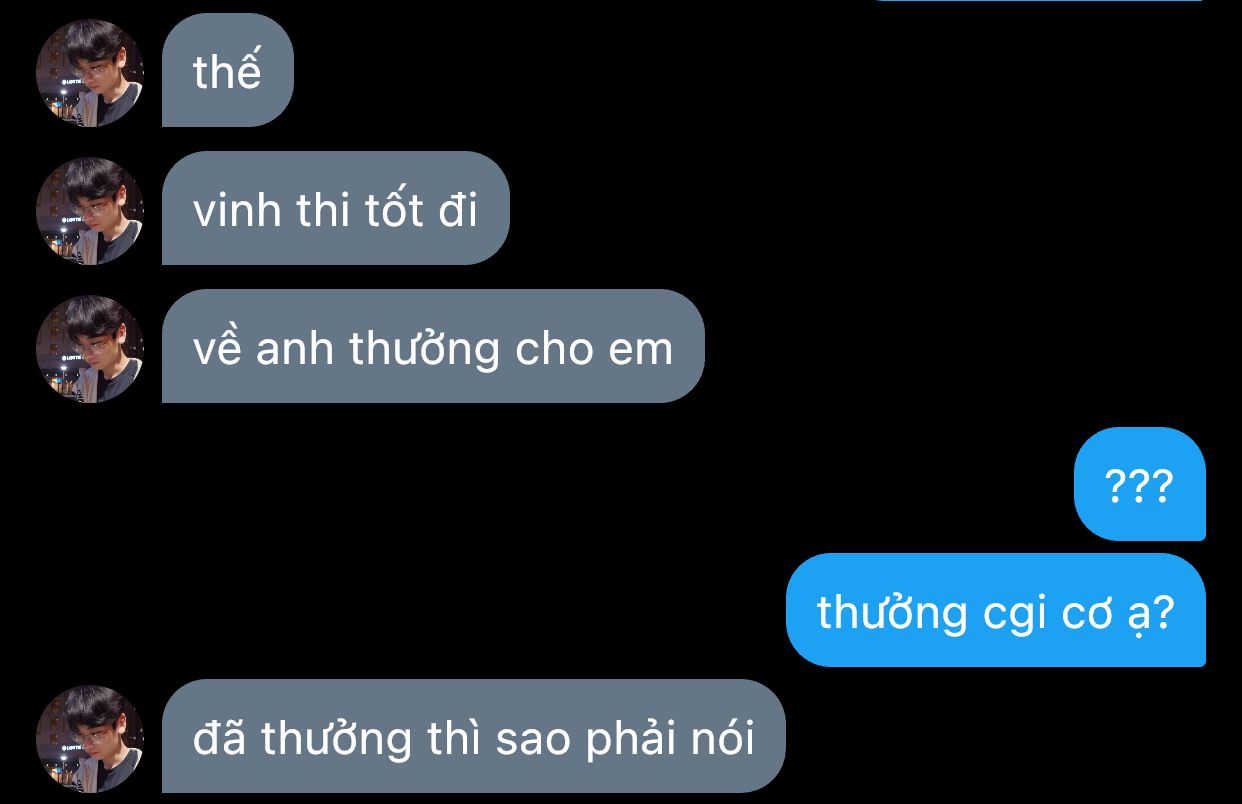Image resolution: width=1242 pixels, height=804 pixels.
Task: Tap the profile picture next to "vinh thi tốt đi"
Action: pyautogui.click(x=90, y=211)
